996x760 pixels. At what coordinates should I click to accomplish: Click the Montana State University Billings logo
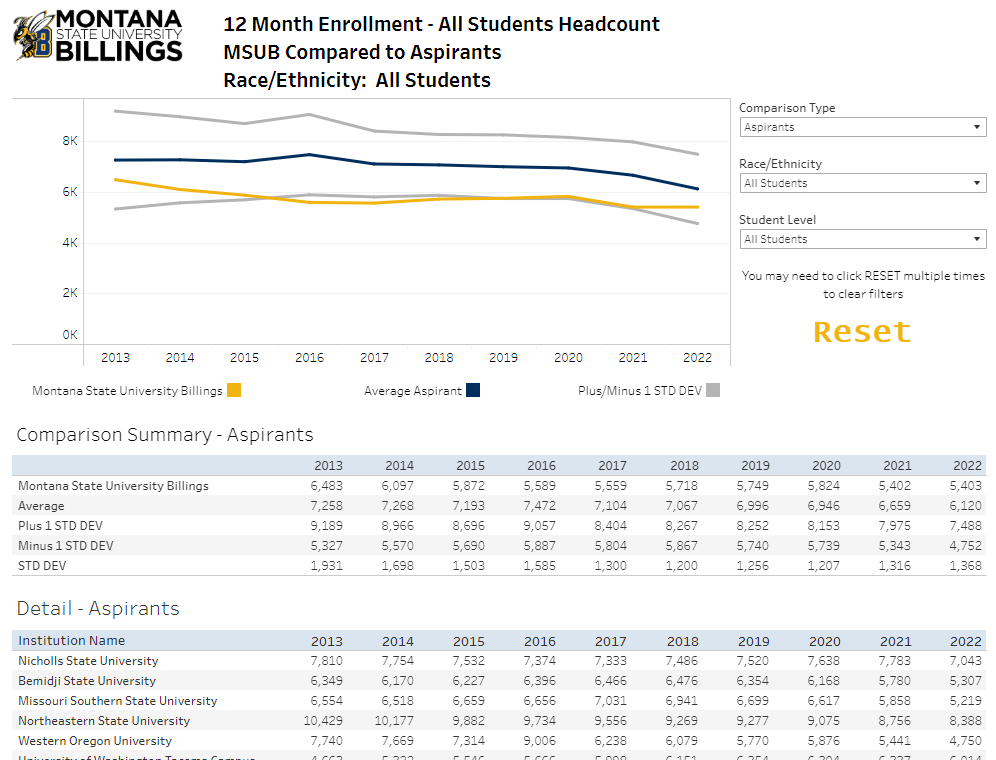[98, 36]
